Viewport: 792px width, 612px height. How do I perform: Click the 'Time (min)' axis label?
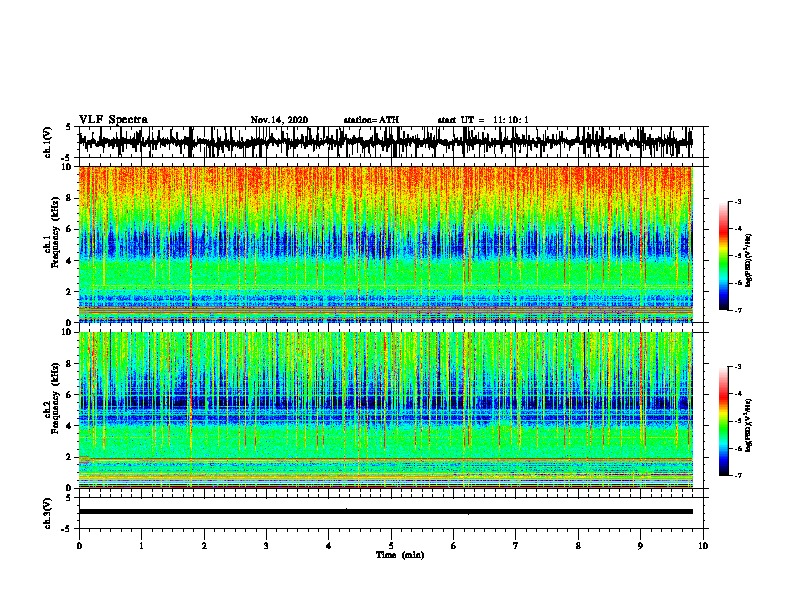[400, 555]
